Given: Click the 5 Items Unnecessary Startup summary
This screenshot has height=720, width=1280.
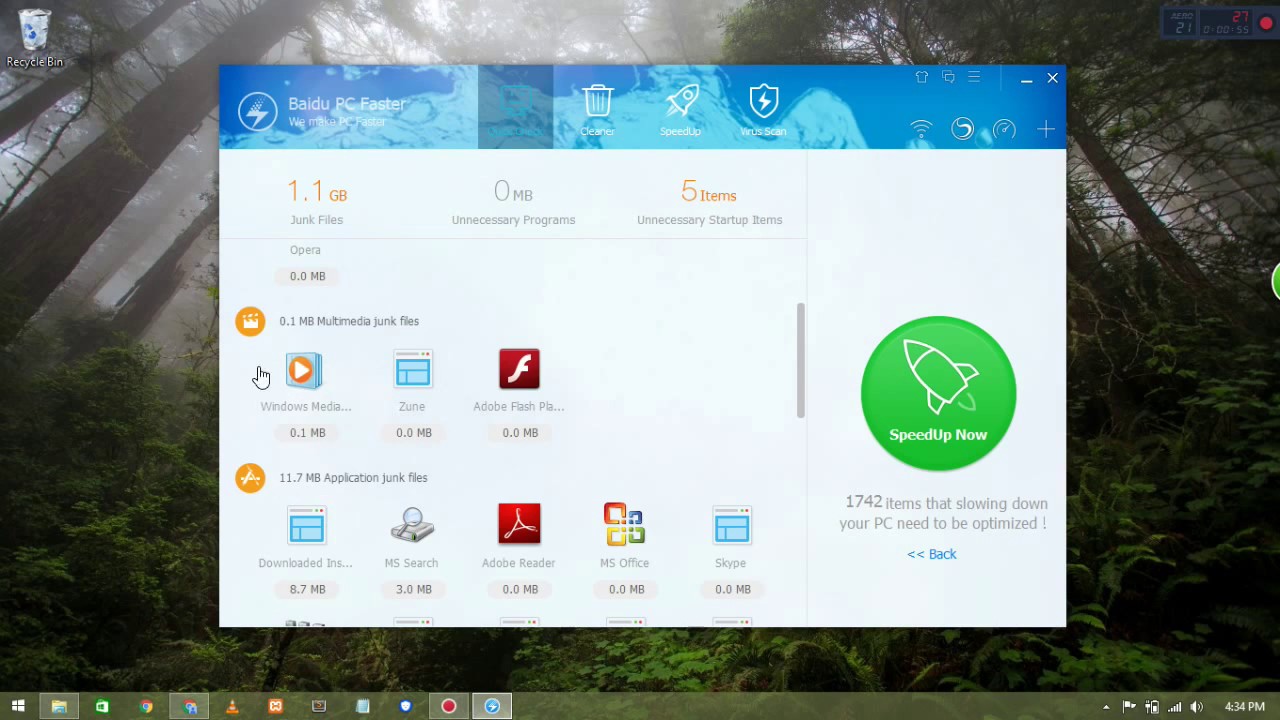Looking at the screenshot, I should pyautogui.click(x=709, y=201).
